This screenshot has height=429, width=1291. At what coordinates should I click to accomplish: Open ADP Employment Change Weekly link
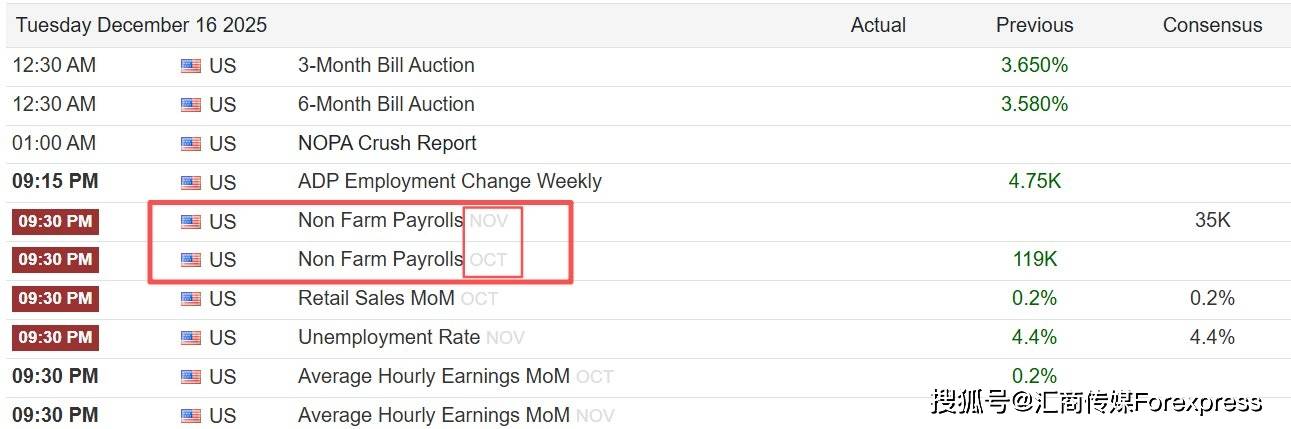coord(449,181)
